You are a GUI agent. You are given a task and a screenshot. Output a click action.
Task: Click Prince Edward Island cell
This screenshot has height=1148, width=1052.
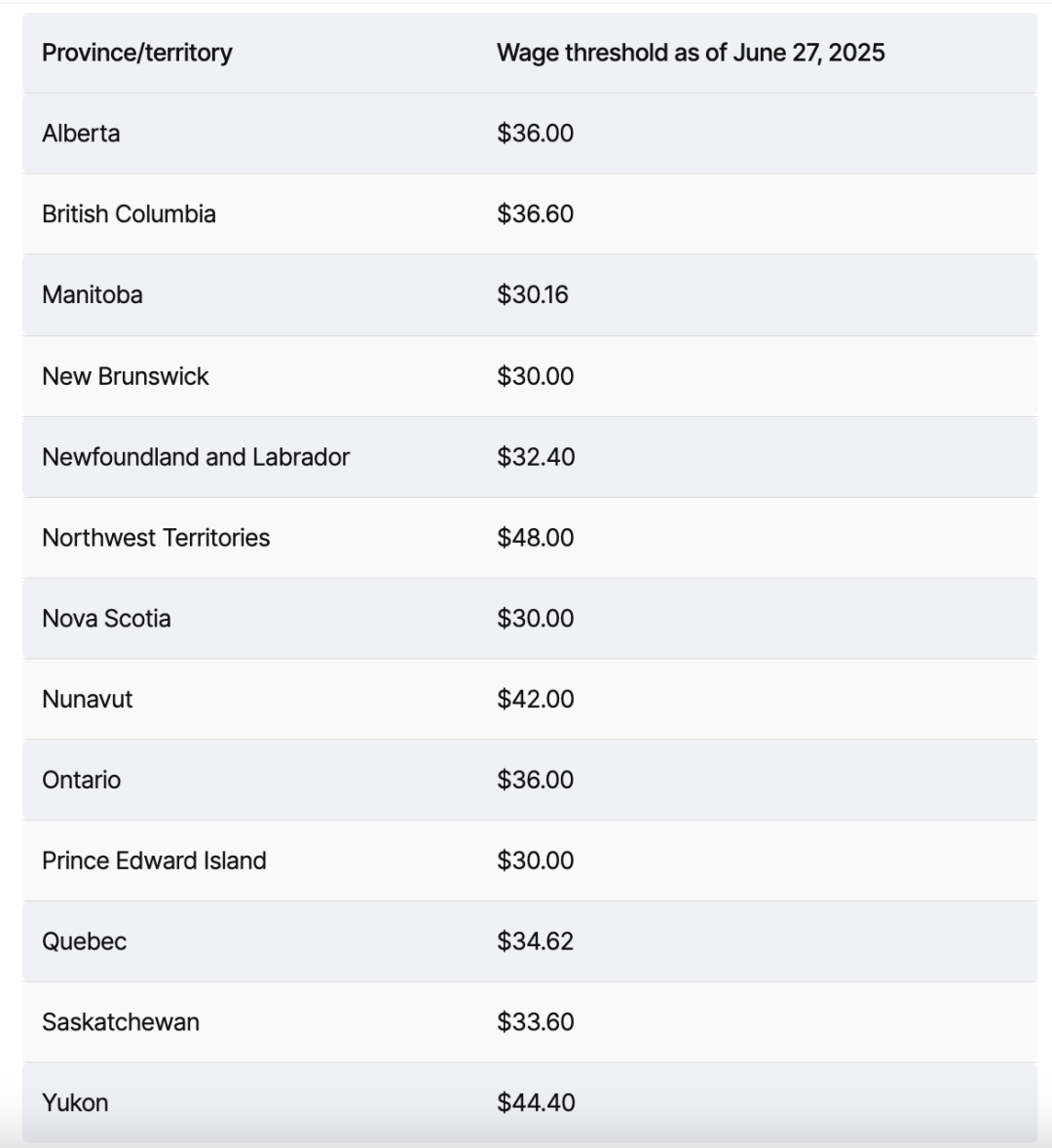(154, 861)
